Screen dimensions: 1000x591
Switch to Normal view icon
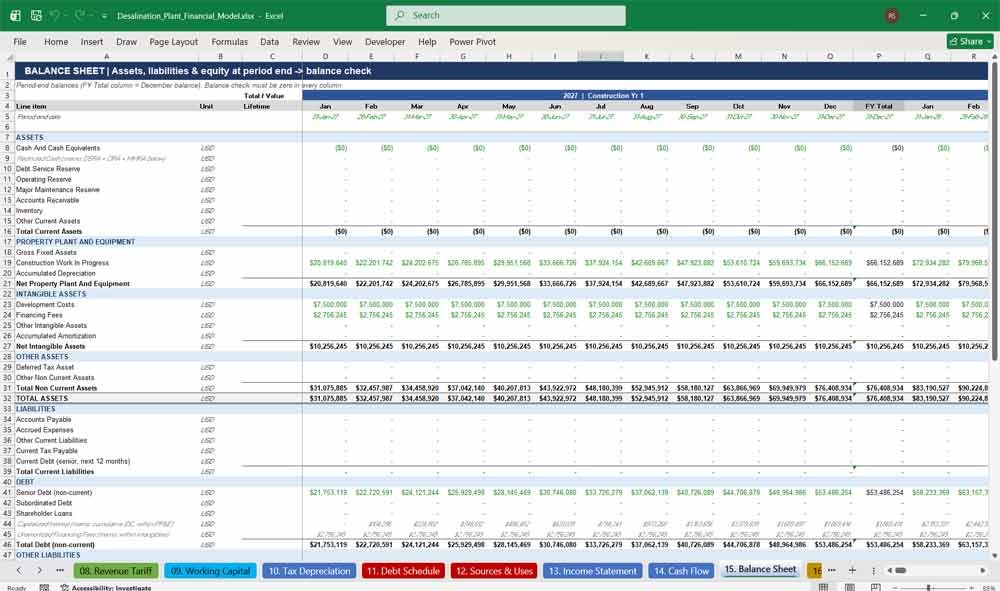(823, 587)
